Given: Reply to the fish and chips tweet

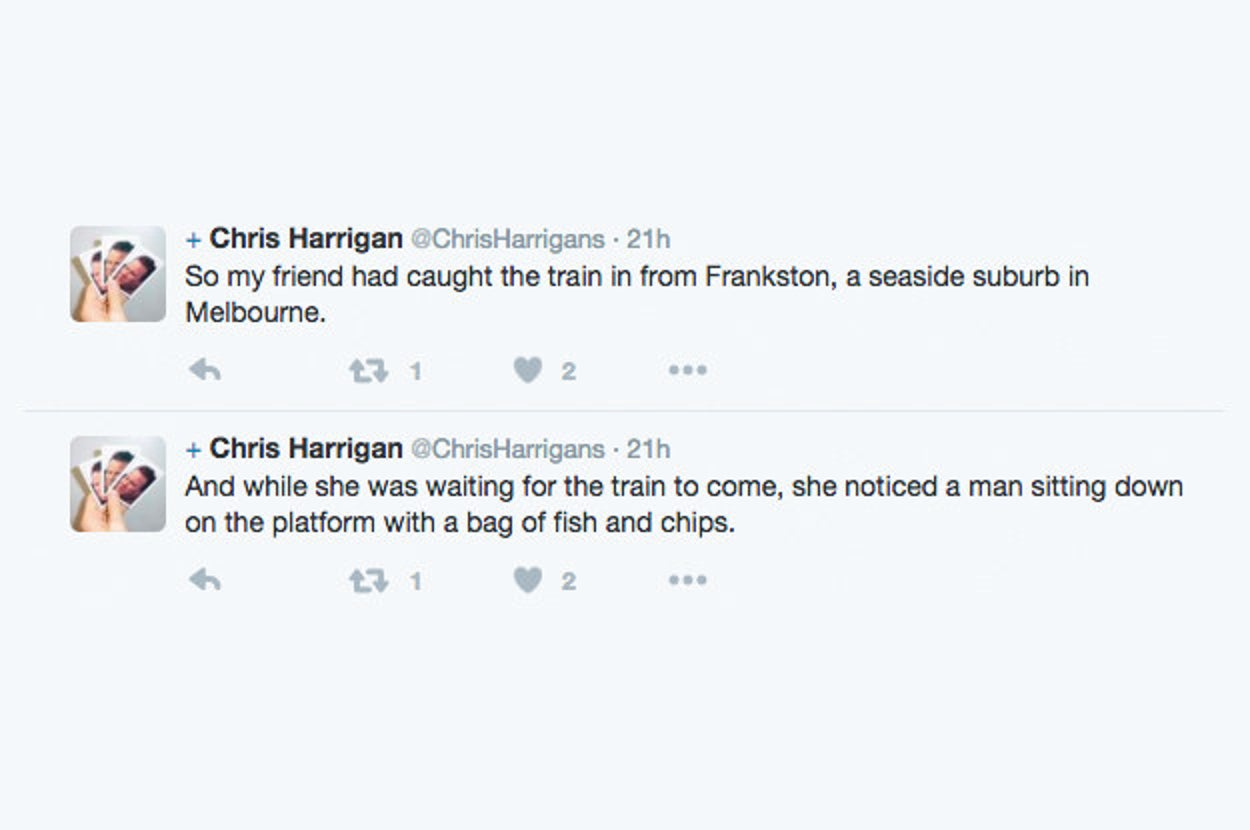Looking at the screenshot, I should point(205,580).
